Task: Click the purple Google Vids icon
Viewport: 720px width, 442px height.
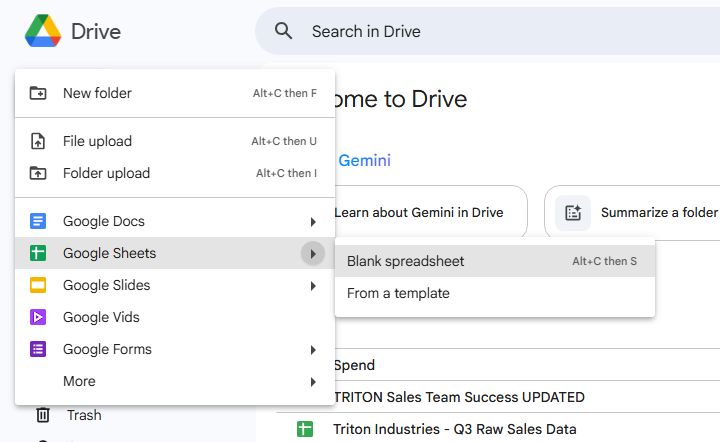Action: 38,317
